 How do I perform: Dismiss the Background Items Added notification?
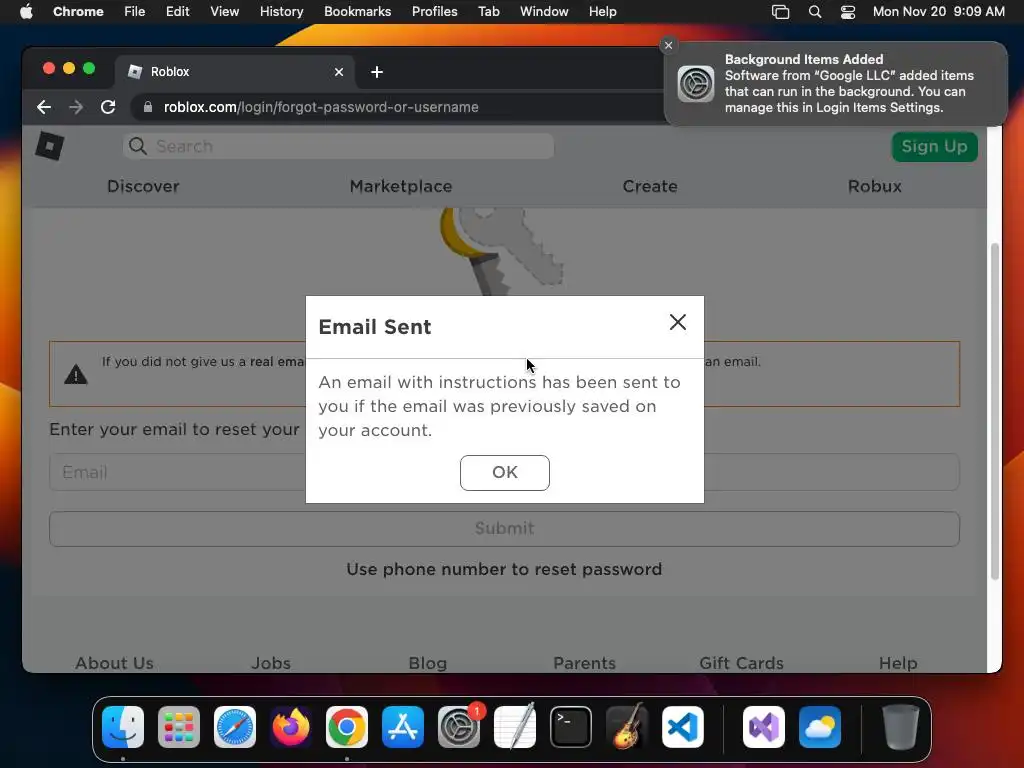coord(668,45)
